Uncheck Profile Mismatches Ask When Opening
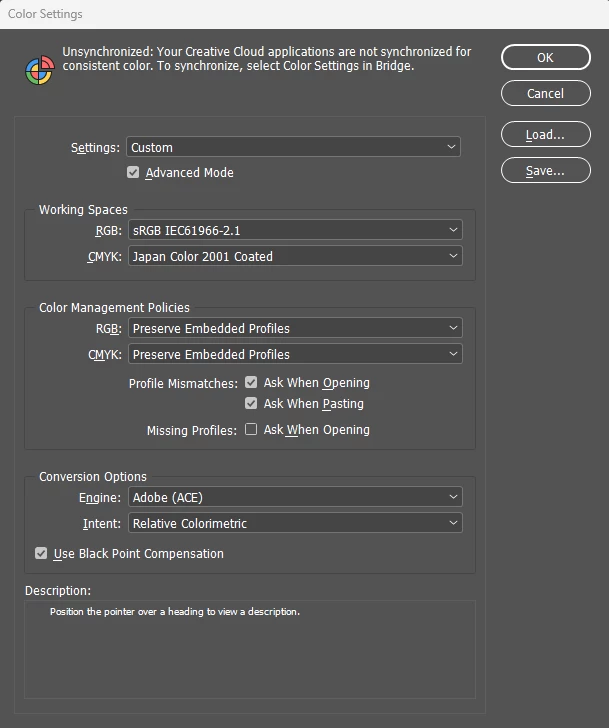The width and height of the screenshot is (609, 728). [251, 383]
